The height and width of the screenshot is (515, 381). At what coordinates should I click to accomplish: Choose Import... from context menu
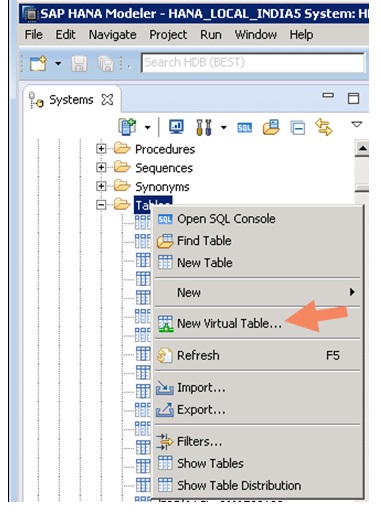coord(257,388)
